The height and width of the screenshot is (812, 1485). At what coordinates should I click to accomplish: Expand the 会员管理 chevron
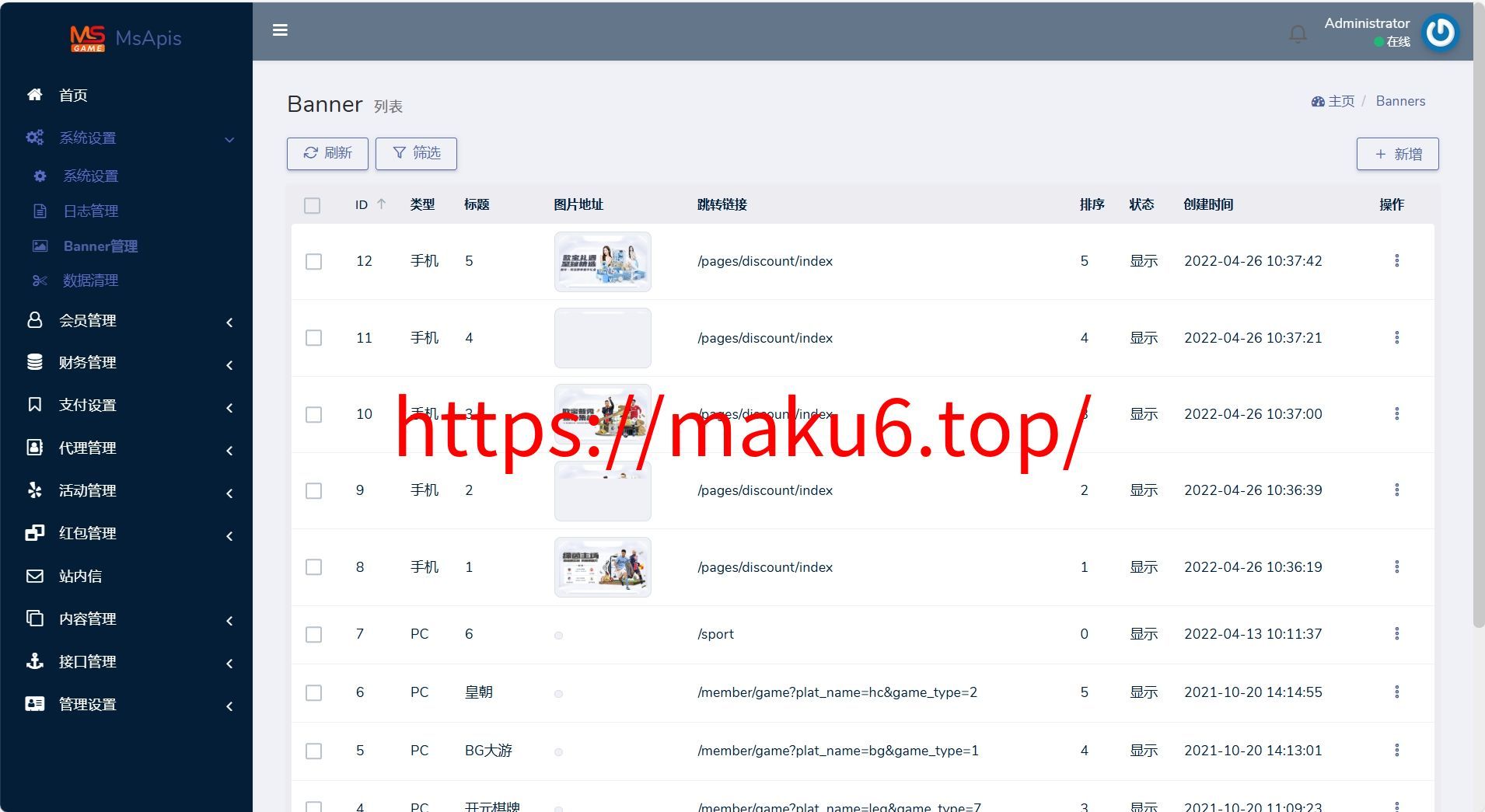(x=229, y=322)
